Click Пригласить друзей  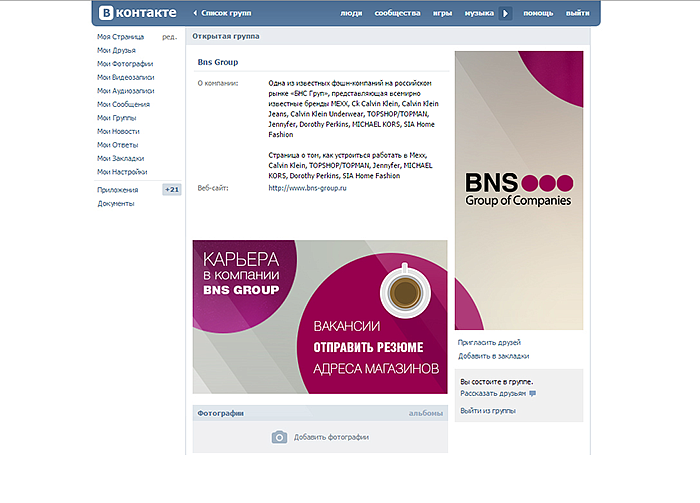click(x=489, y=342)
